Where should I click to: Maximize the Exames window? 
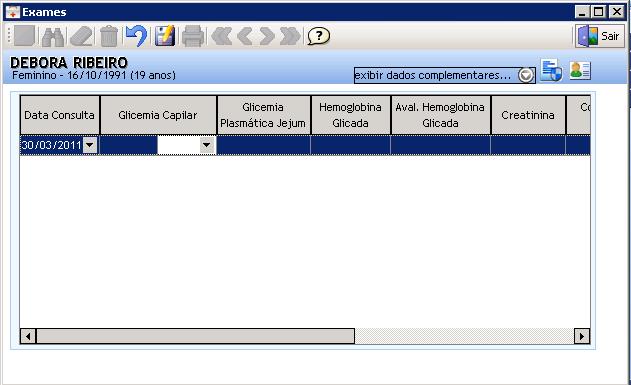(x=599, y=12)
